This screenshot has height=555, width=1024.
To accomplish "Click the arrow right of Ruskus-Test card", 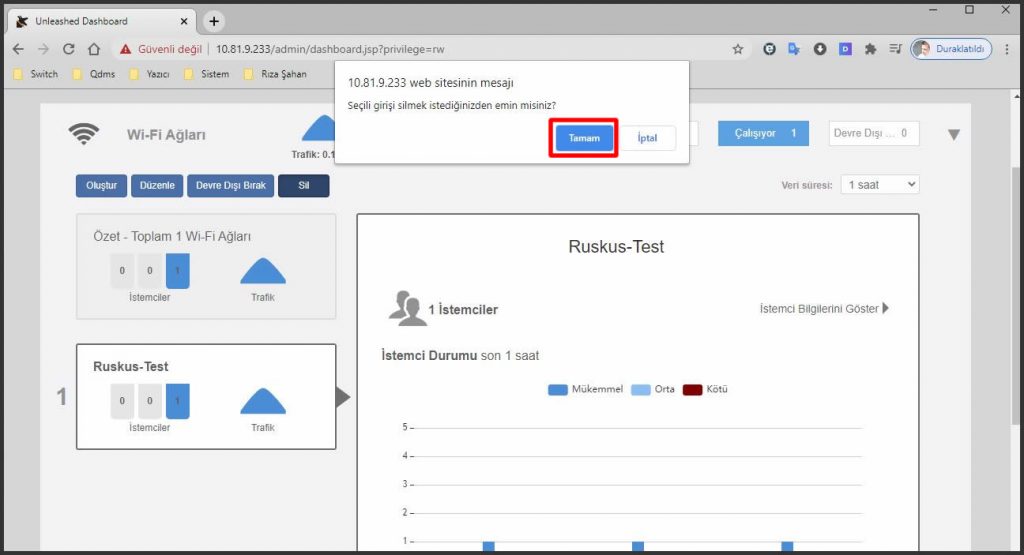I will [344, 396].
